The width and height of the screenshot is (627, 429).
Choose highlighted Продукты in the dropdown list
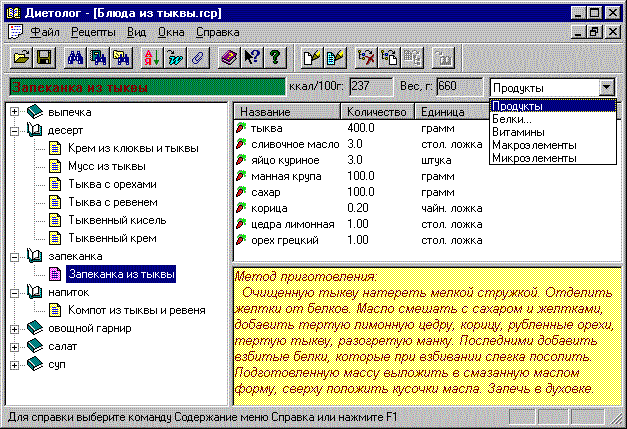point(553,106)
